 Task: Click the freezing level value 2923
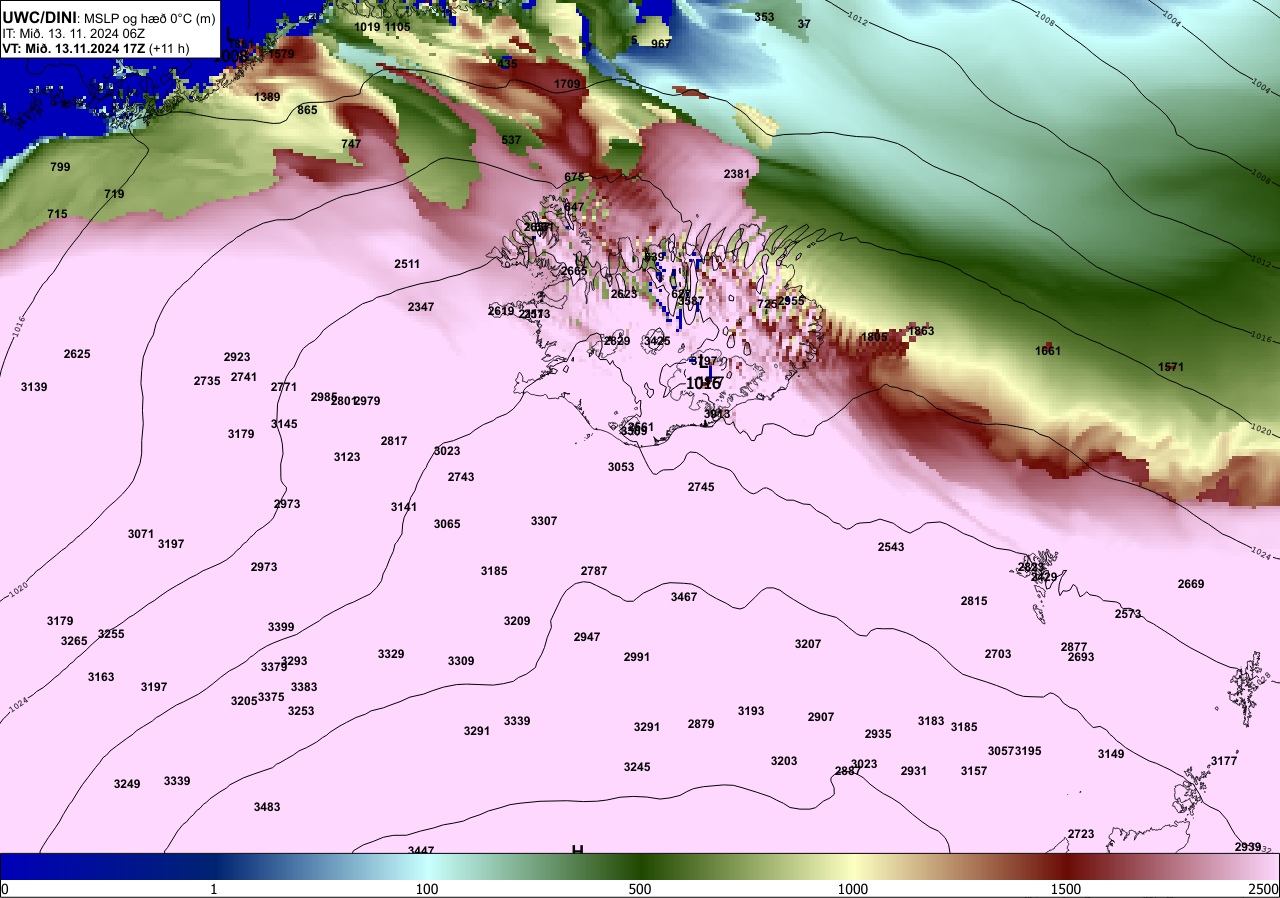(x=237, y=357)
